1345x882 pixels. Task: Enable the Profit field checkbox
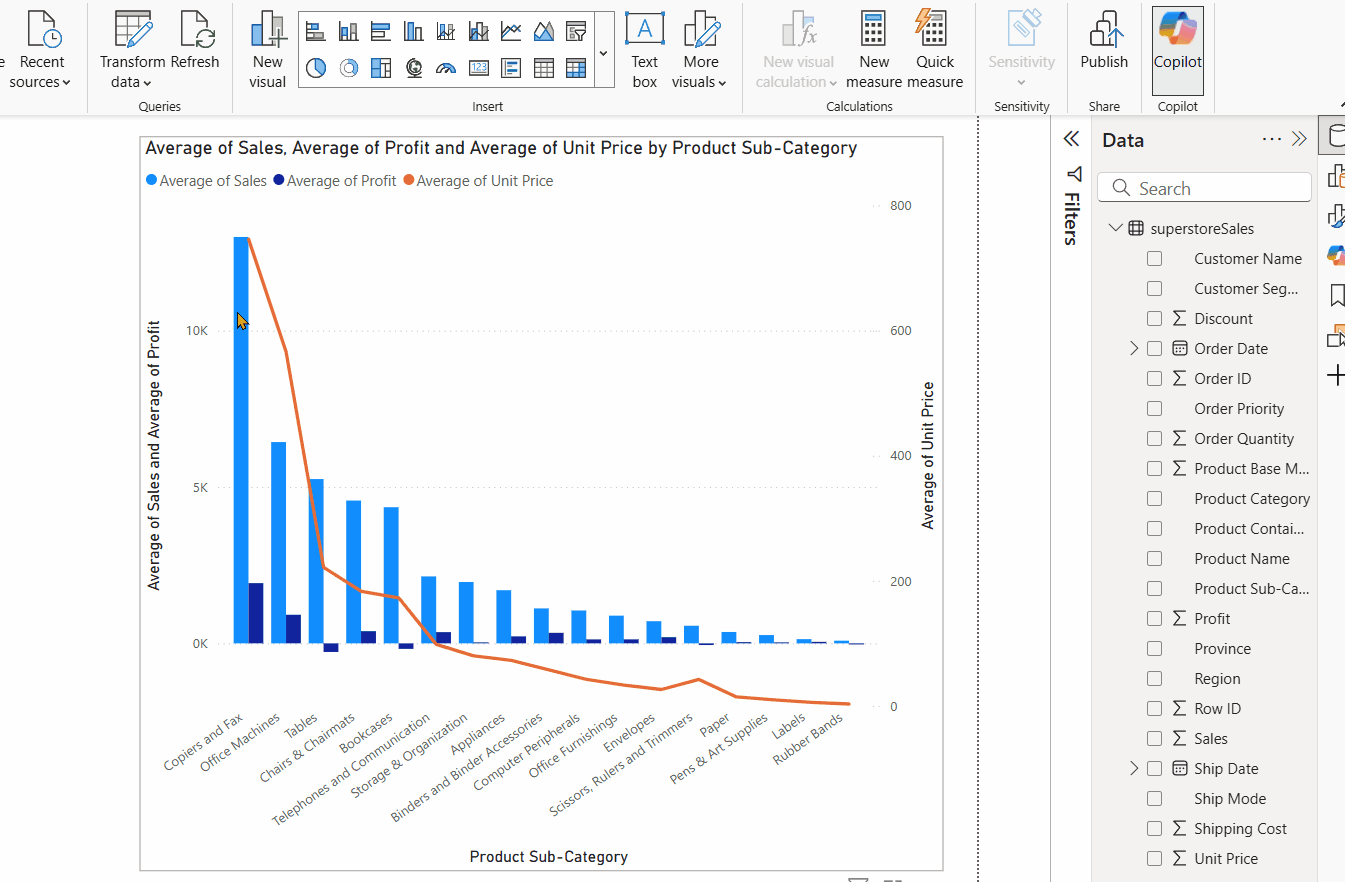click(x=1154, y=618)
